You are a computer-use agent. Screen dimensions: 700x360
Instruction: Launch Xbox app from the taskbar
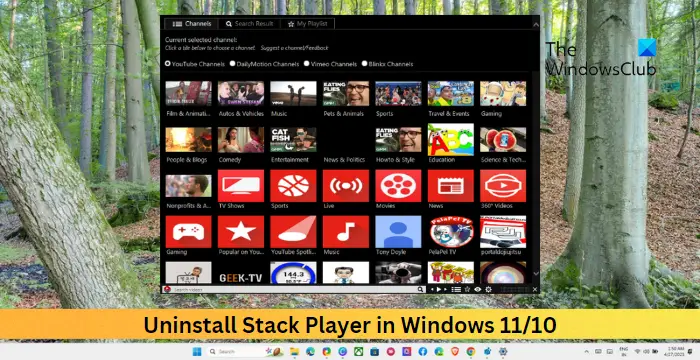(x=358, y=352)
